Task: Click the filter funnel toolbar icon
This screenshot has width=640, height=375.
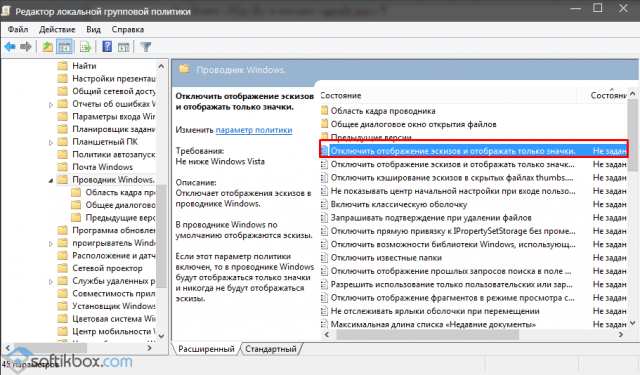Action: pos(146,47)
